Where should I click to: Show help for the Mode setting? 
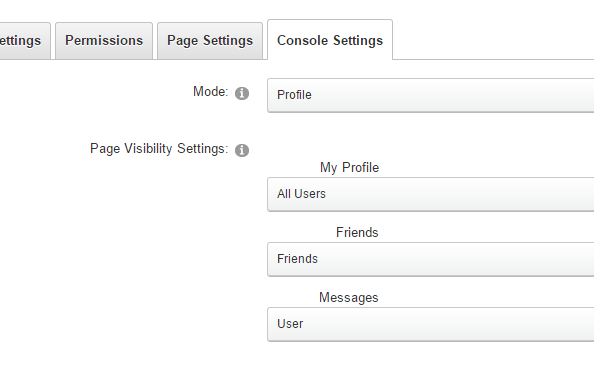242,93
